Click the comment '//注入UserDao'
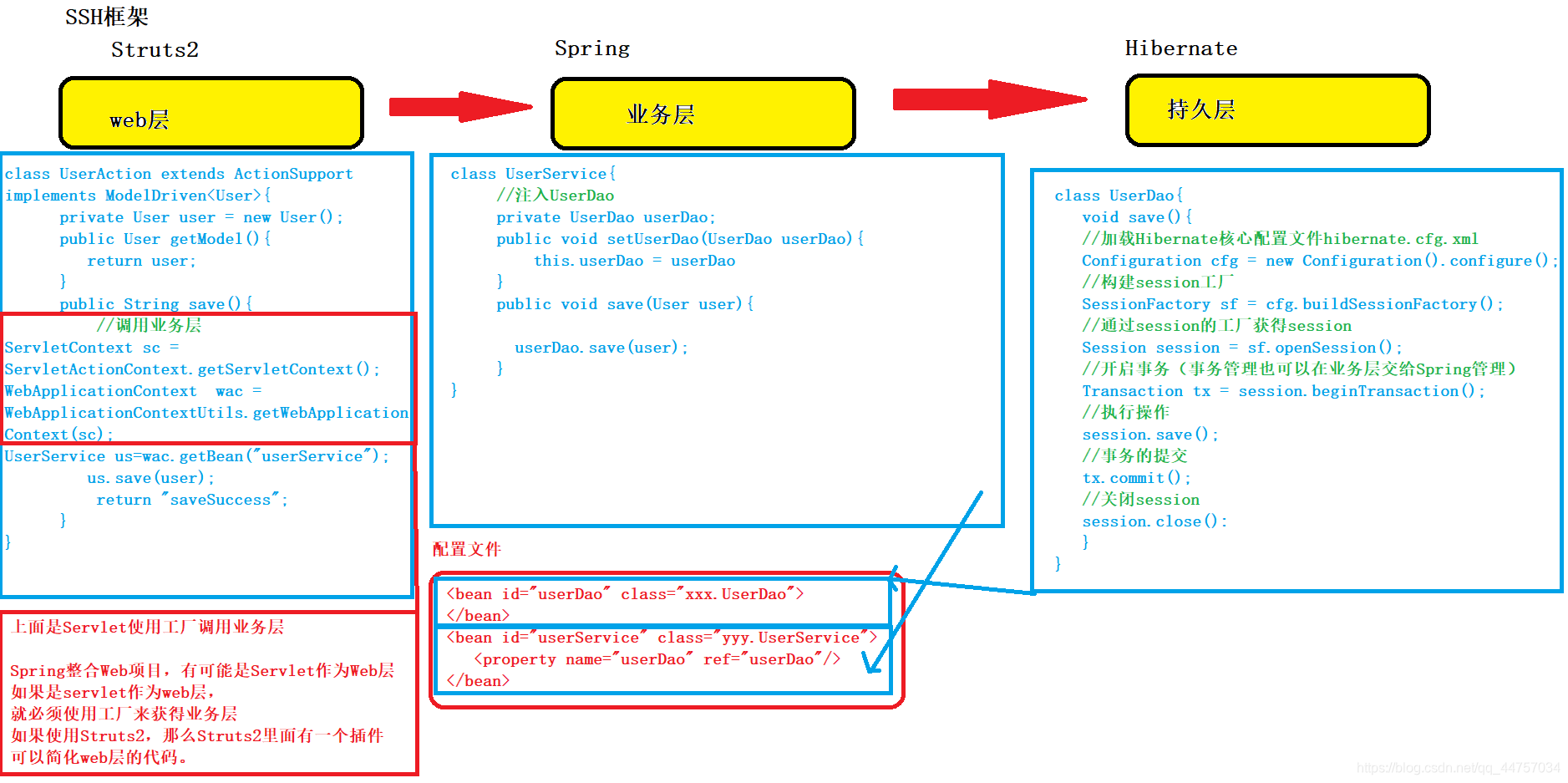1568x783 pixels. click(x=556, y=196)
